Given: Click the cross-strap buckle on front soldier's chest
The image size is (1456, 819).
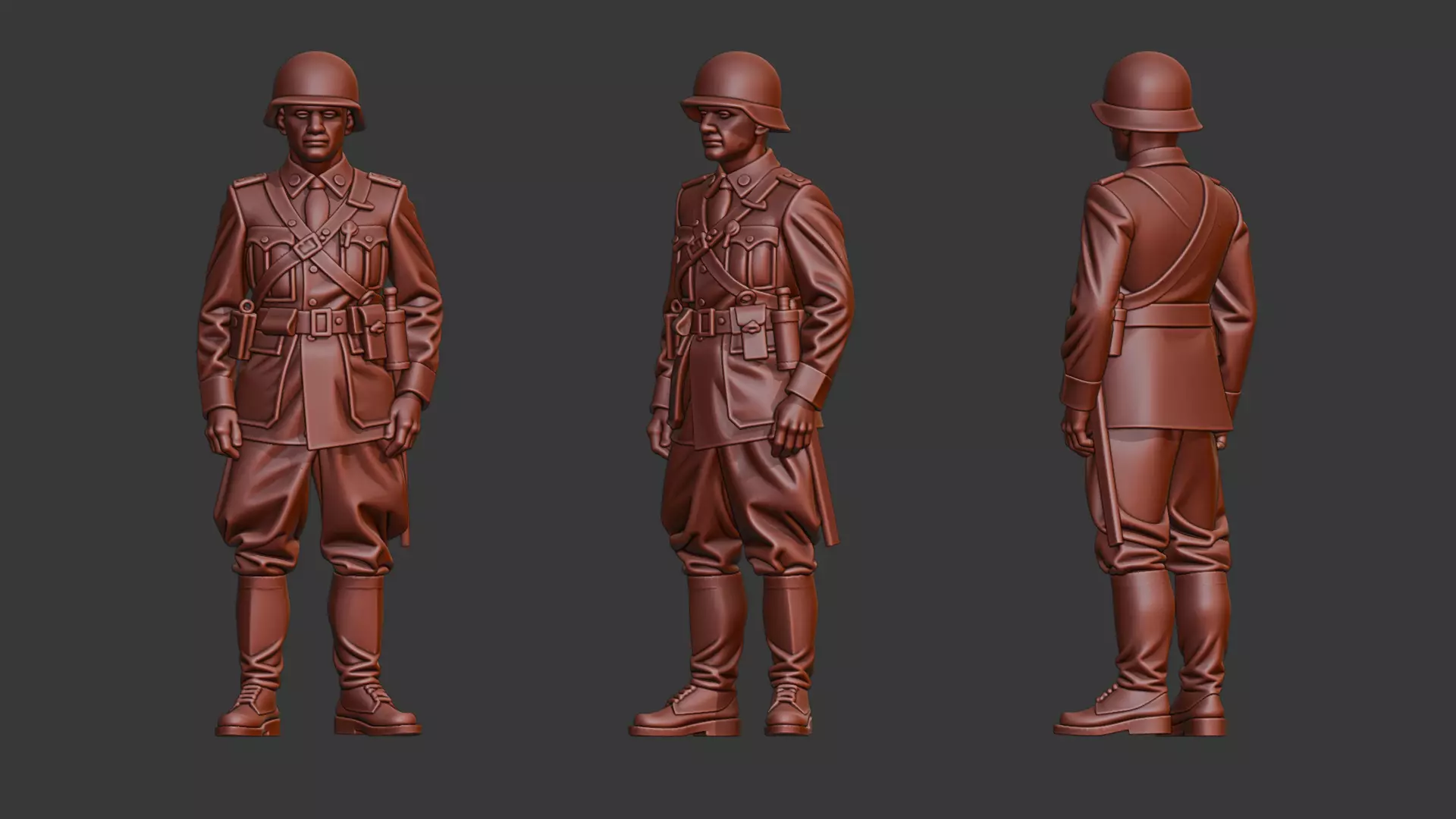Looking at the screenshot, I should [x=308, y=246].
